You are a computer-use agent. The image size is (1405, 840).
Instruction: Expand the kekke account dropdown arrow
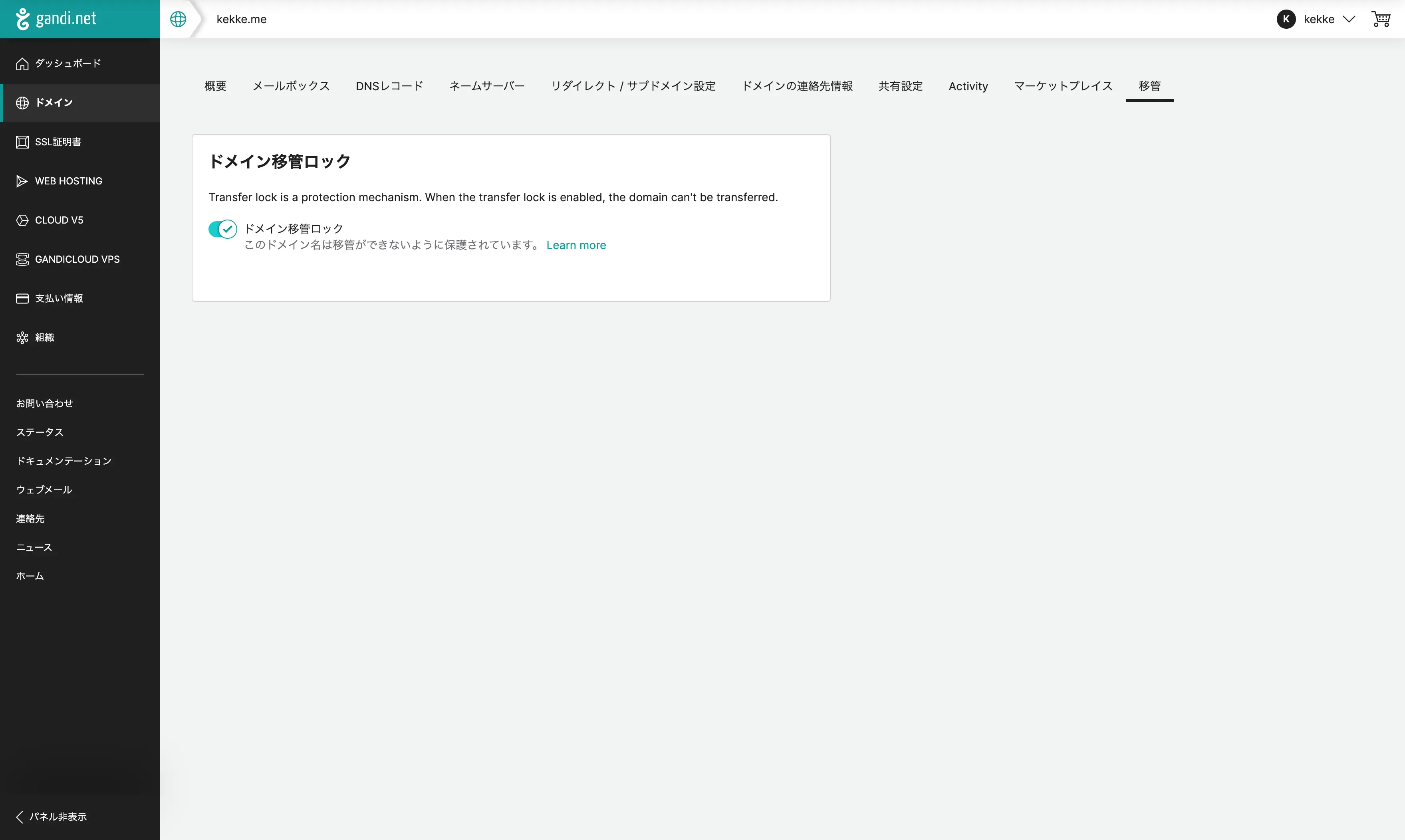[x=1349, y=19]
